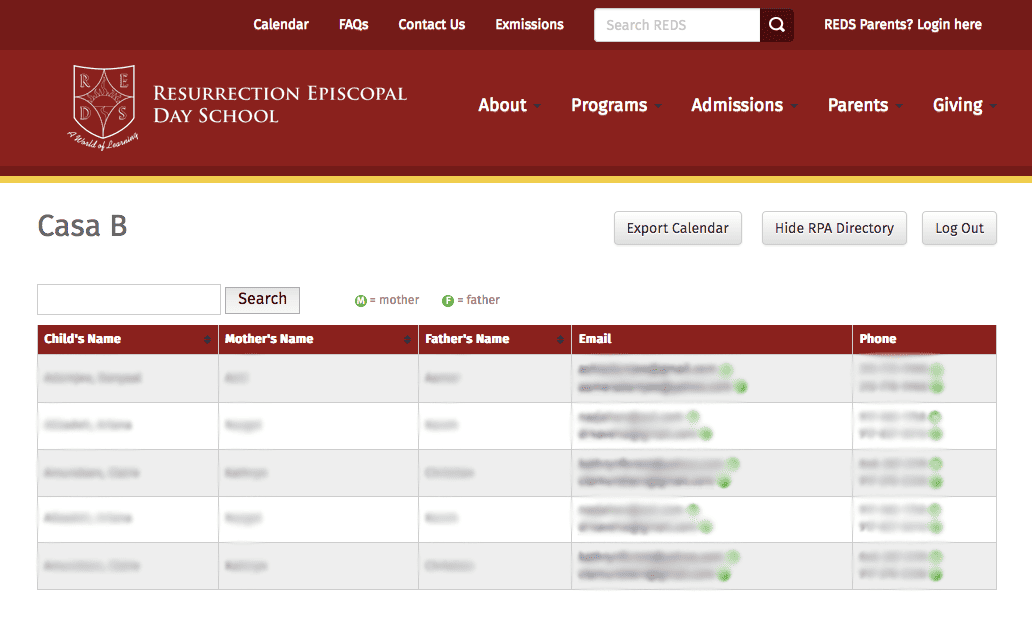
Task: Sort by Father's Name column arrows
Action: (559, 339)
